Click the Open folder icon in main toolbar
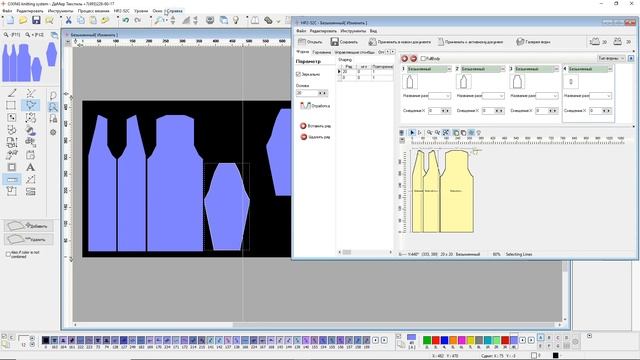The width and height of the screenshot is (640, 360). tap(23, 20)
